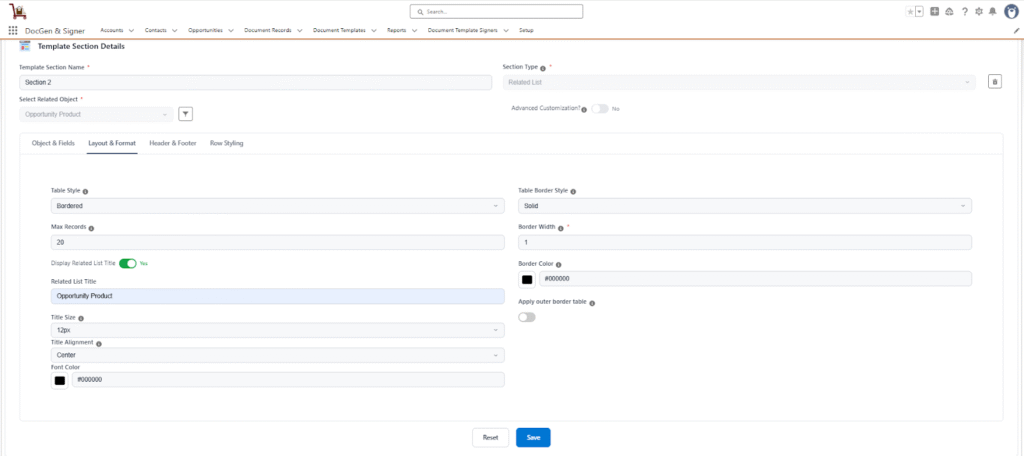
Task: Click the filter icon beside Select Related Object
Action: (x=185, y=114)
